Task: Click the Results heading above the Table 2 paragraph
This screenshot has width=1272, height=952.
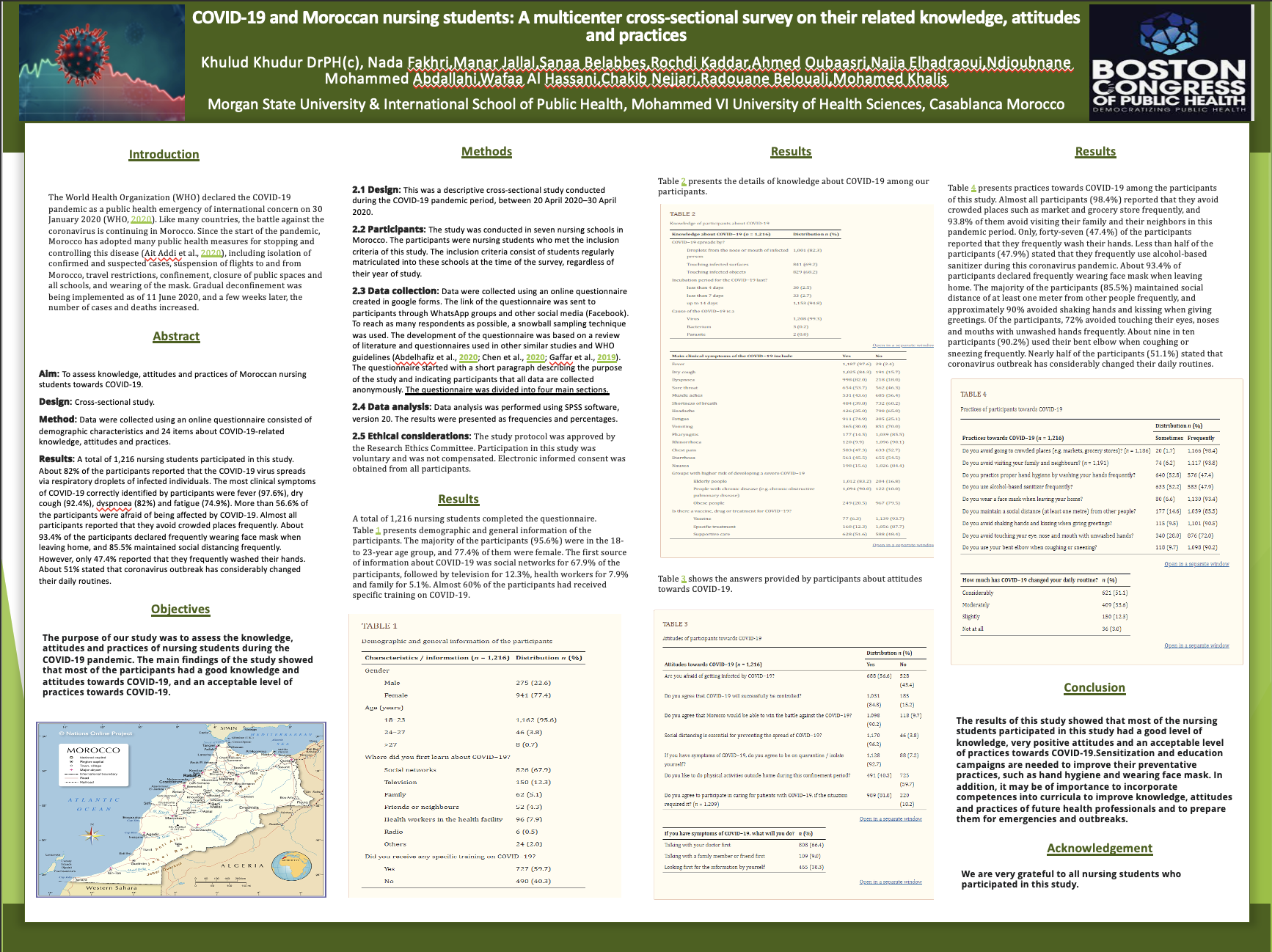Action: pyautogui.click(x=791, y=151)
